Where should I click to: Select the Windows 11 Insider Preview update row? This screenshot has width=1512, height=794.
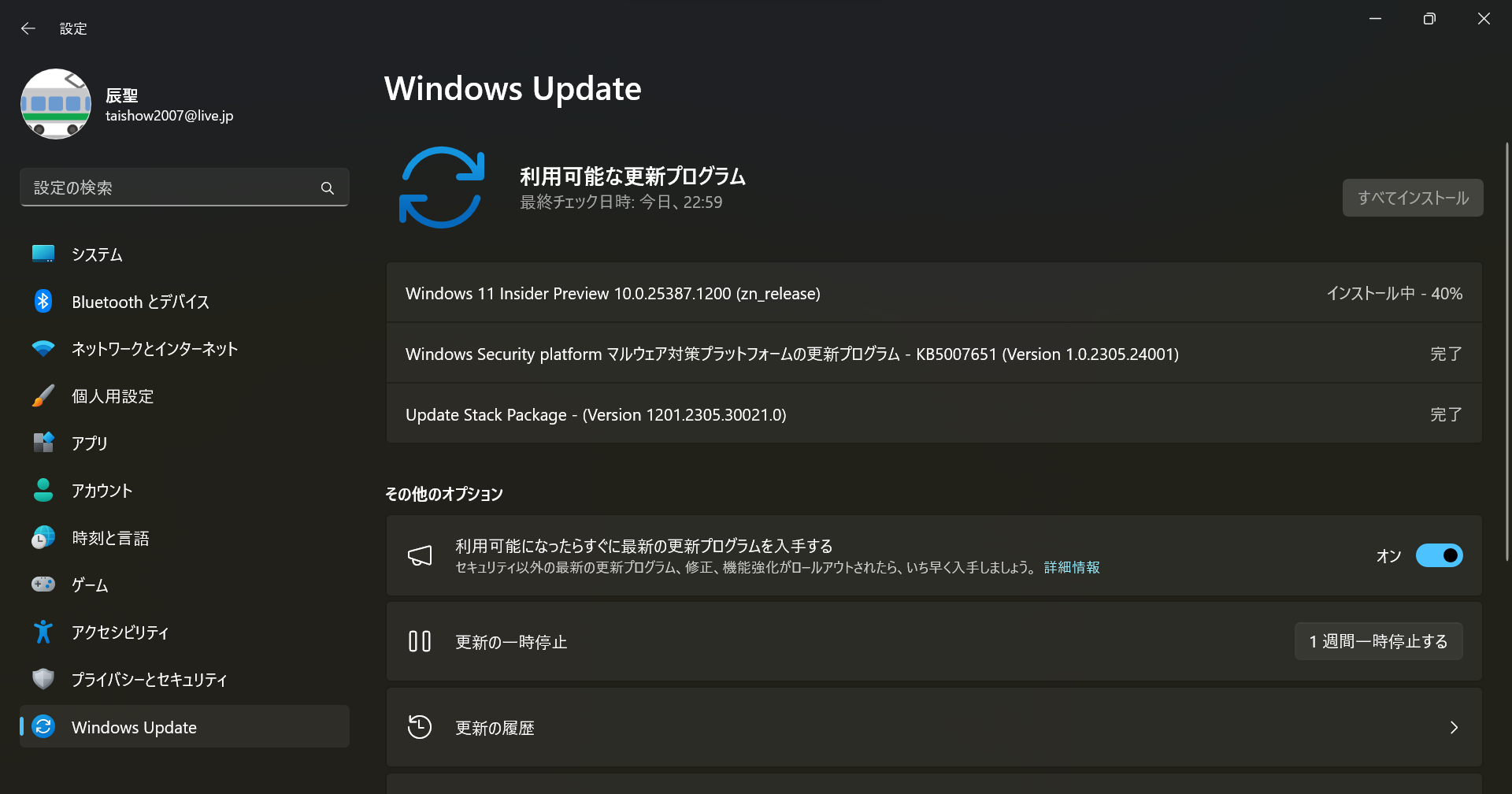tap(934, 293)
